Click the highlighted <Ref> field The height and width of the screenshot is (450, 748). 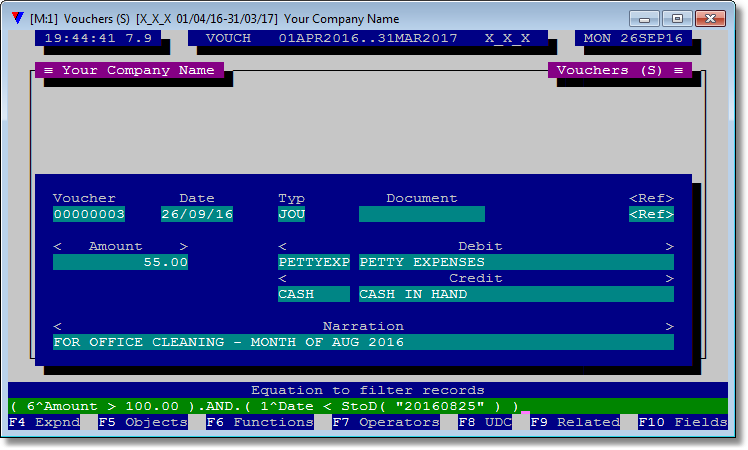click(x=651, y=214)
